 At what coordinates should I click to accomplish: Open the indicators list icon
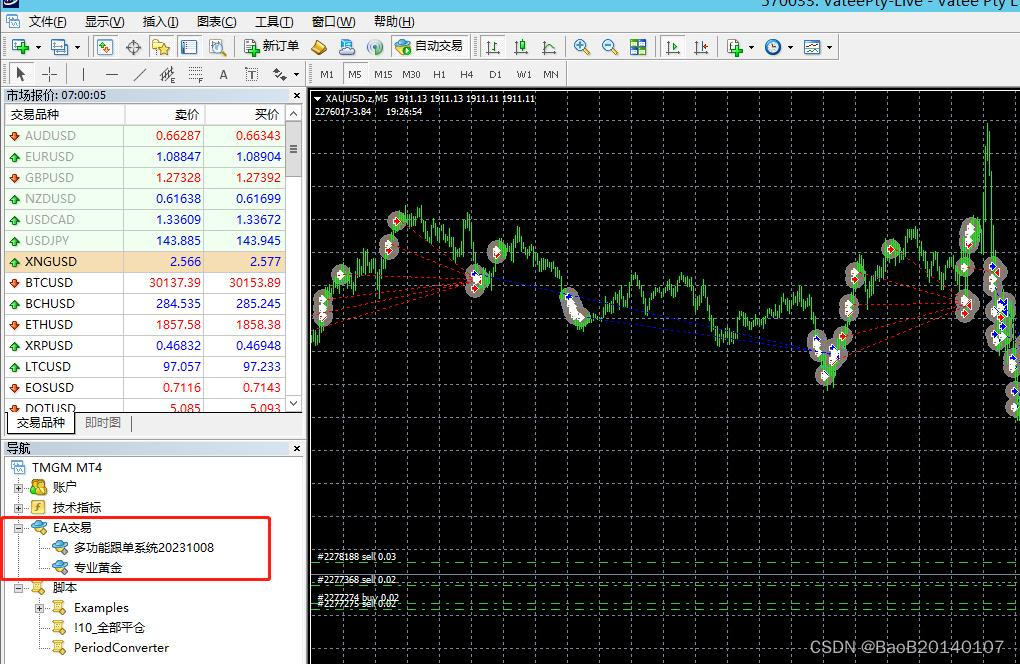(735, 47)
